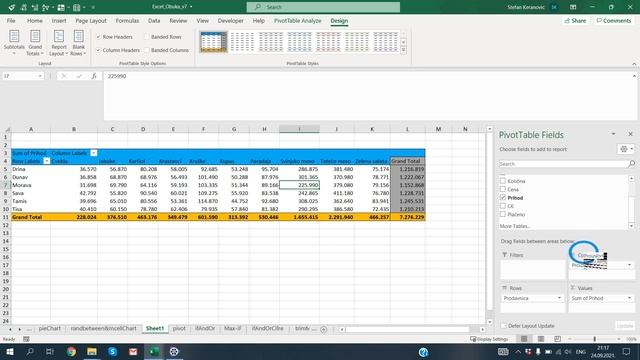Viewport: 640px width, 360px height.
Task: Switch to Page Layout view in status bar
Action: [541, 339]
